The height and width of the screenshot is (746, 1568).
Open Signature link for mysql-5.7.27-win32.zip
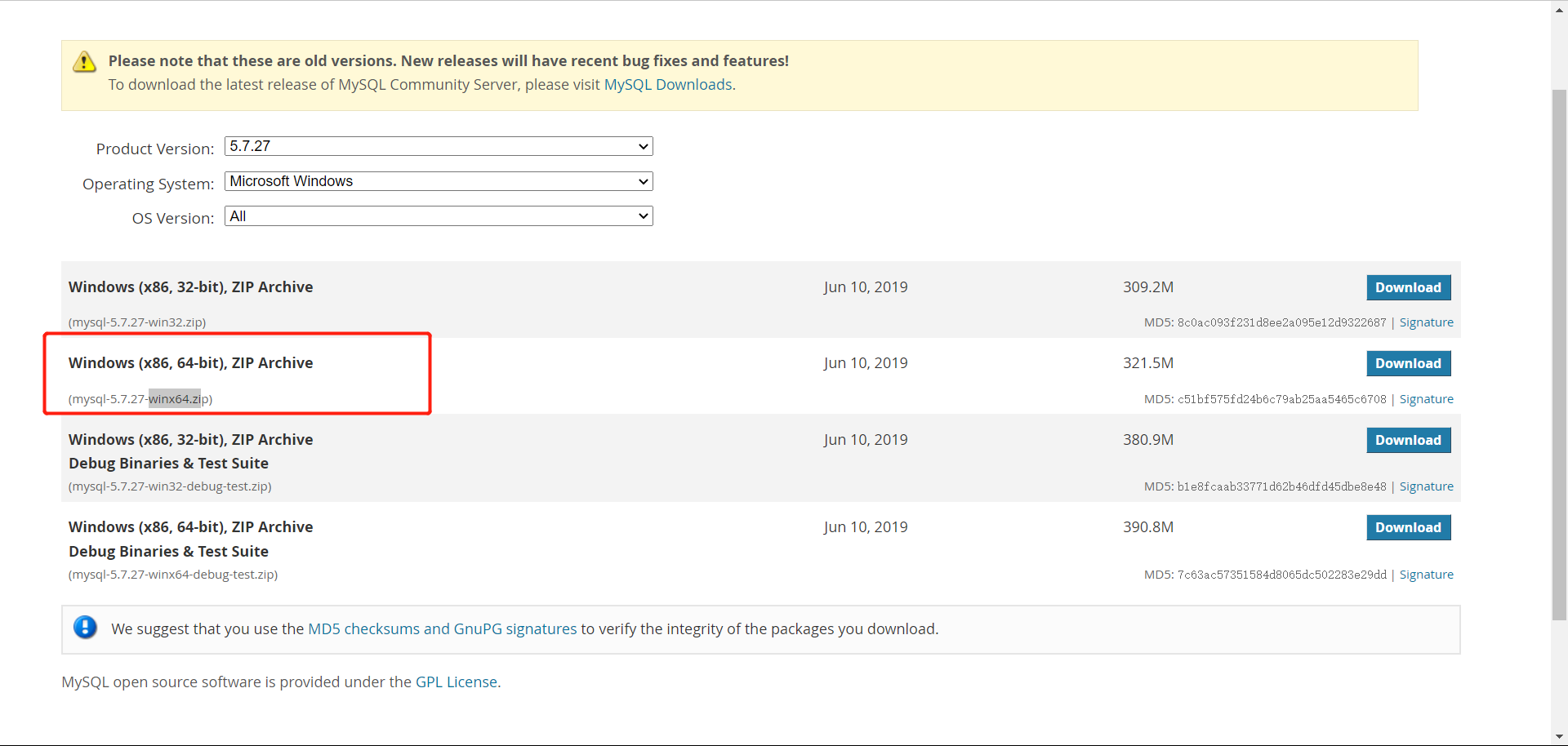coord(1427,322)
